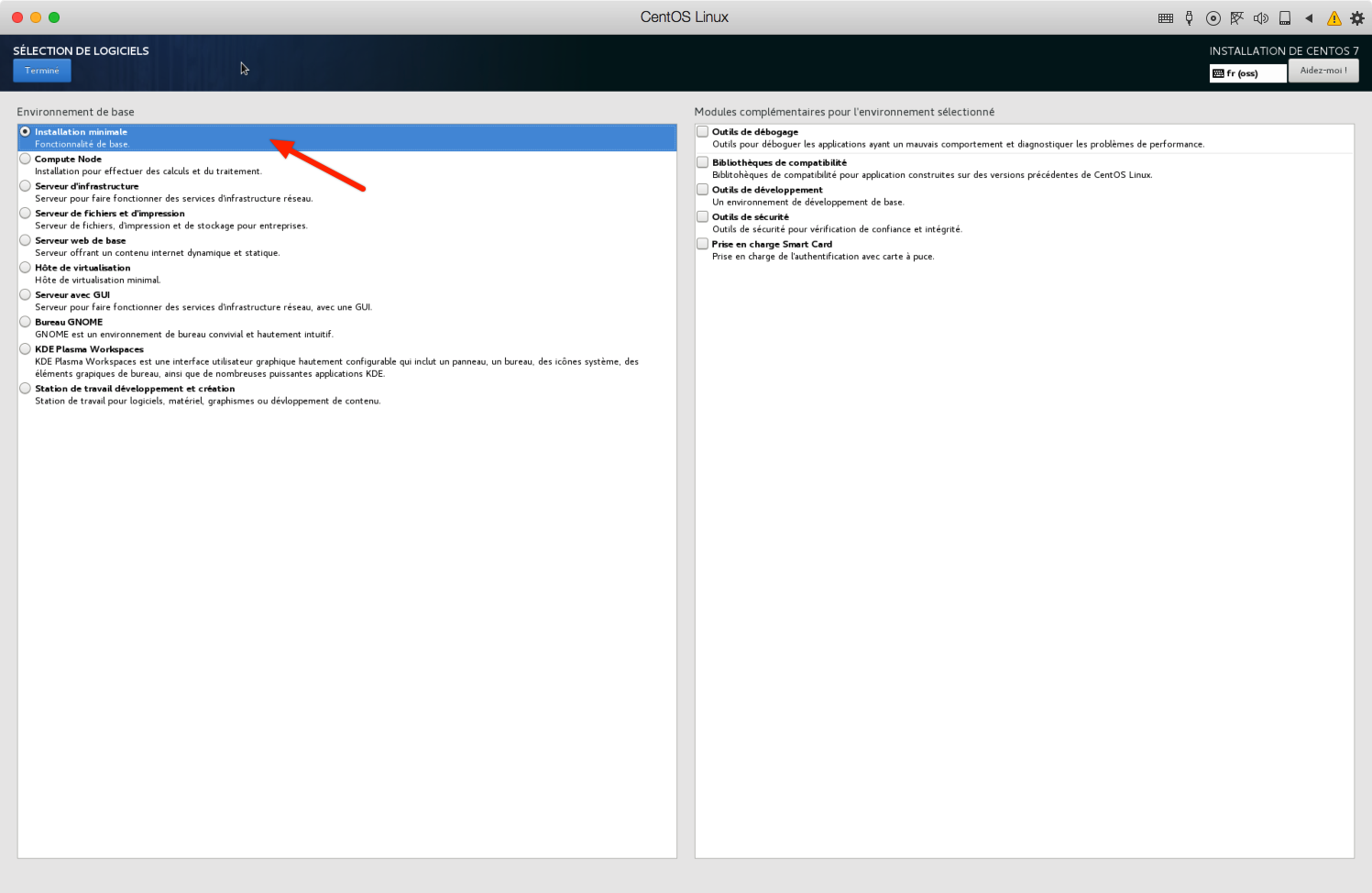The image size is (1372, 893).
Task: Click the Terminé button
Action: (x=42, y=71)
